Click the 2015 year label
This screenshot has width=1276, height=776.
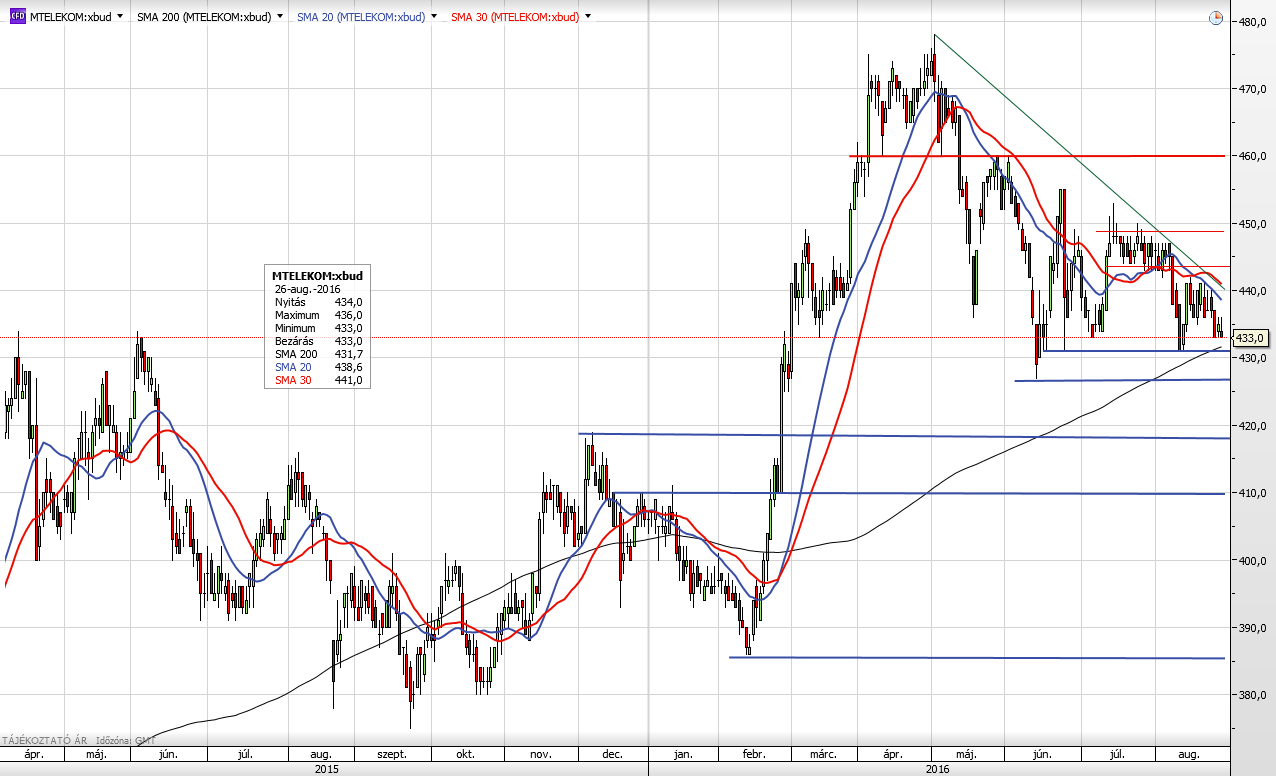pyautogui.click(x=326, y=768)
